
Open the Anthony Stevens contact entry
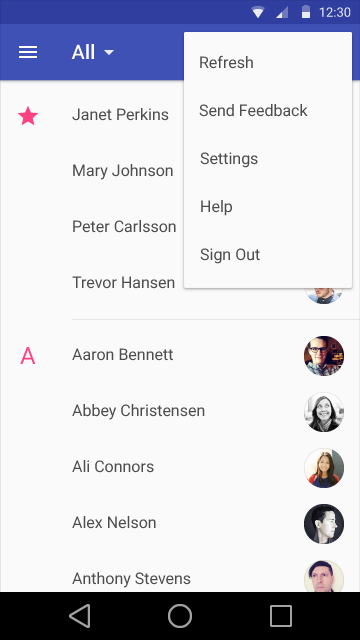pyautogui.click(x=180, y=578)
